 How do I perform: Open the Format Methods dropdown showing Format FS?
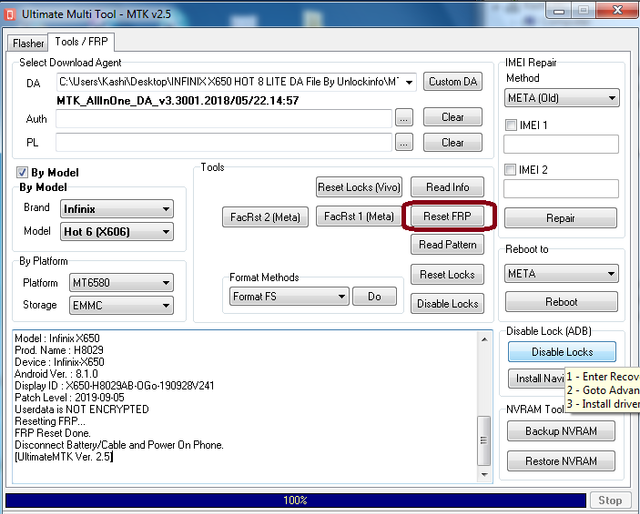click(289, 296)
